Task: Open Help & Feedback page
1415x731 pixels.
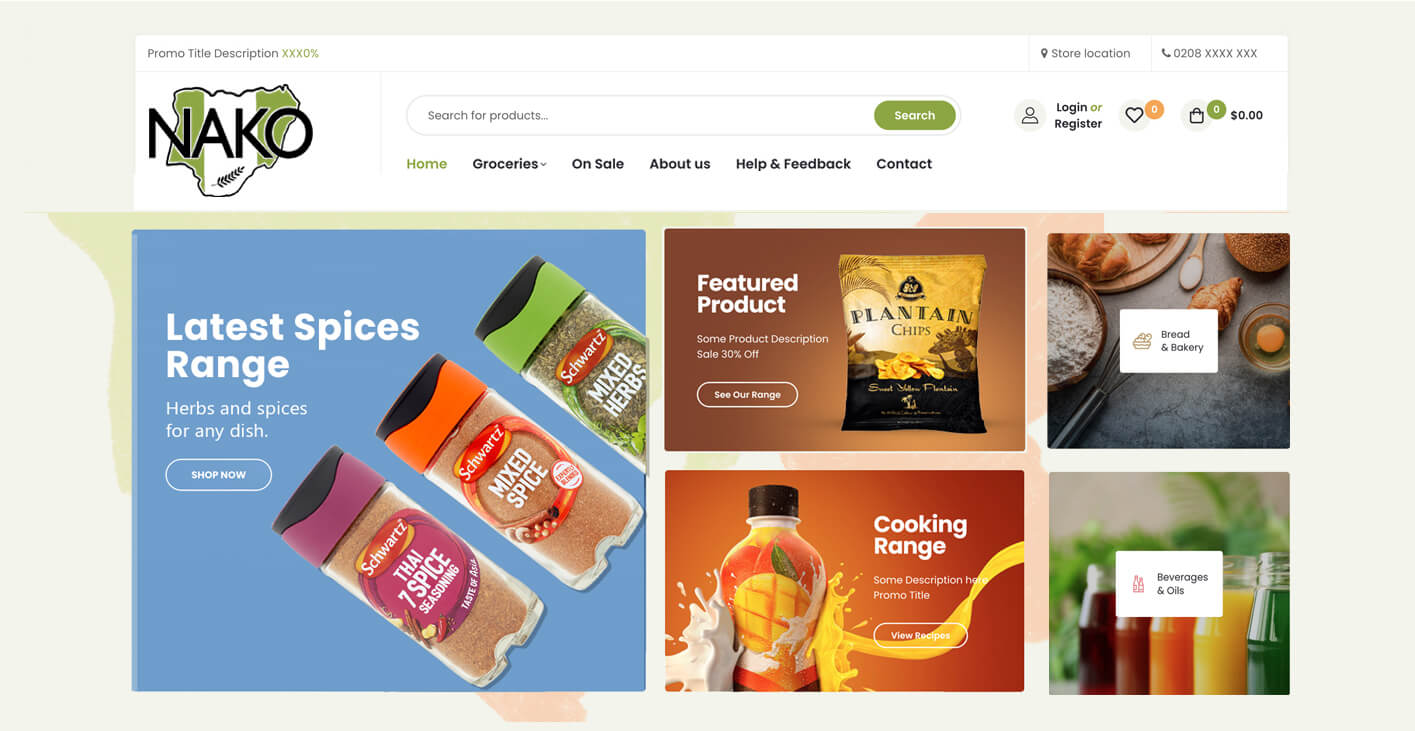Action: [x=793, y=164]
